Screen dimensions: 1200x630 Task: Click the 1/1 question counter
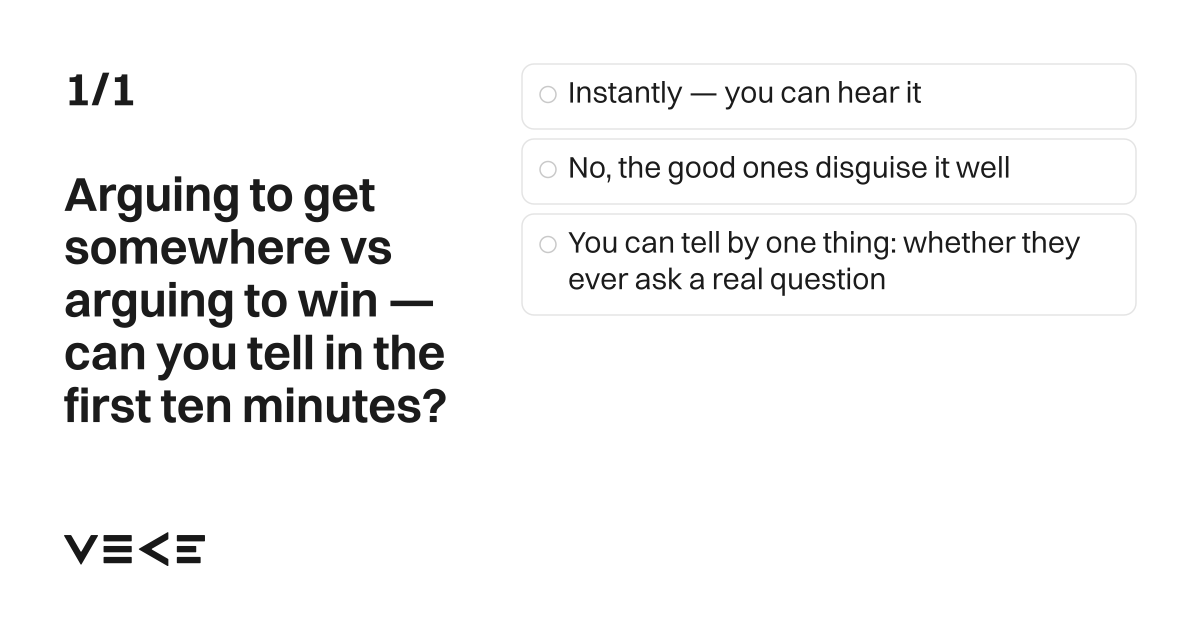click(100, 92)
